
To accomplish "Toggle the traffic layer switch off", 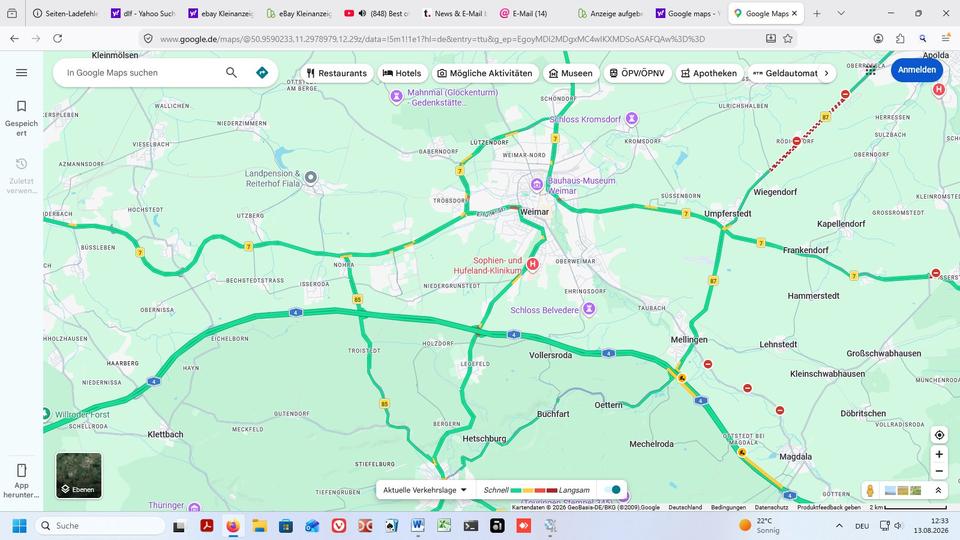I will (x=612, y=490).
